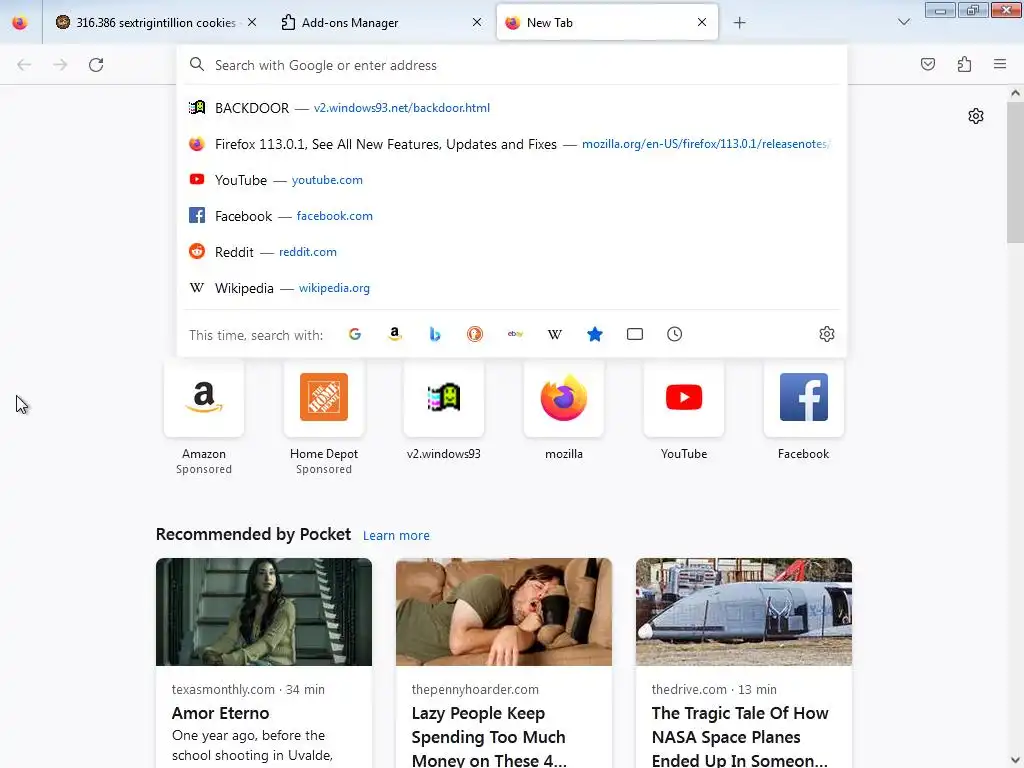
Task: Search this time with DuckDuckGo icon
Action: [475, 334]
